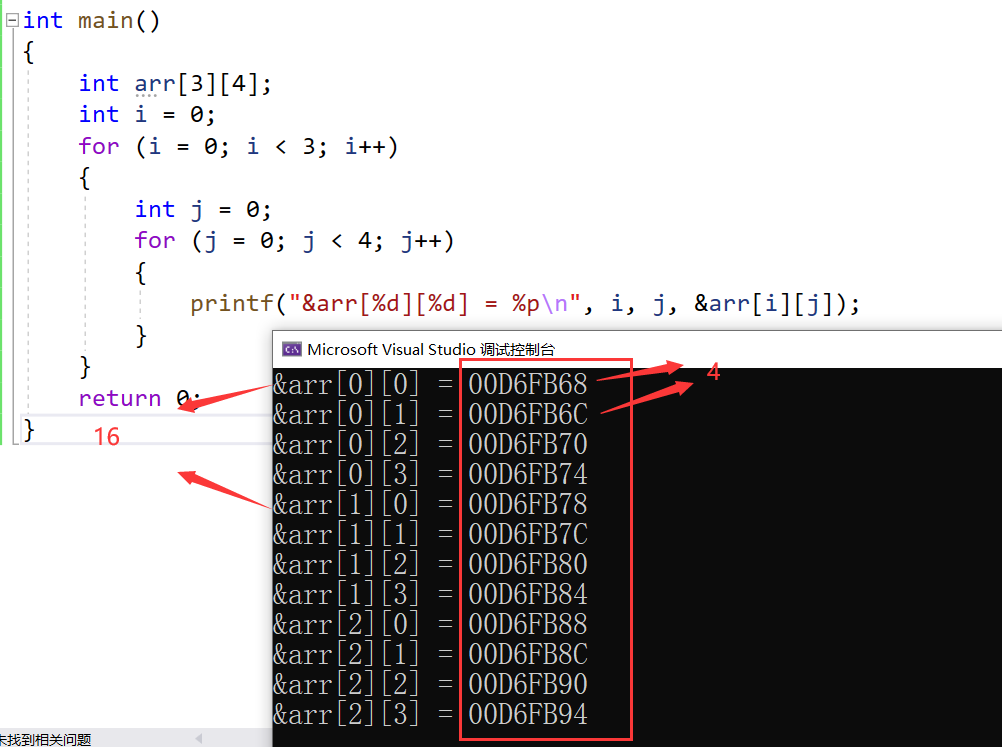
Task: Click console address 00D6FB74
Action: click(x=528, y=474)
